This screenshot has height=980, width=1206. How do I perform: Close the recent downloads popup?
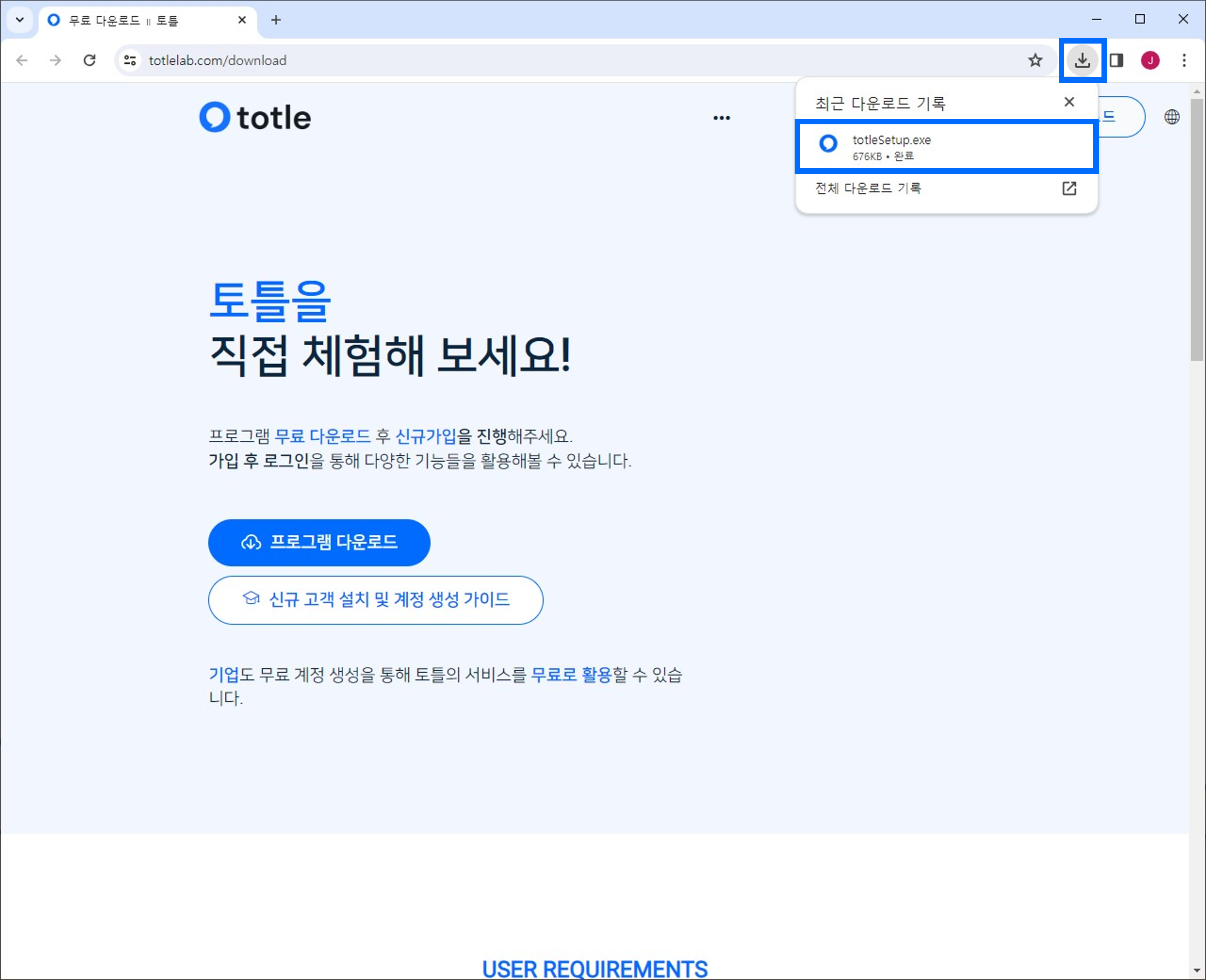pos(1069,102)
